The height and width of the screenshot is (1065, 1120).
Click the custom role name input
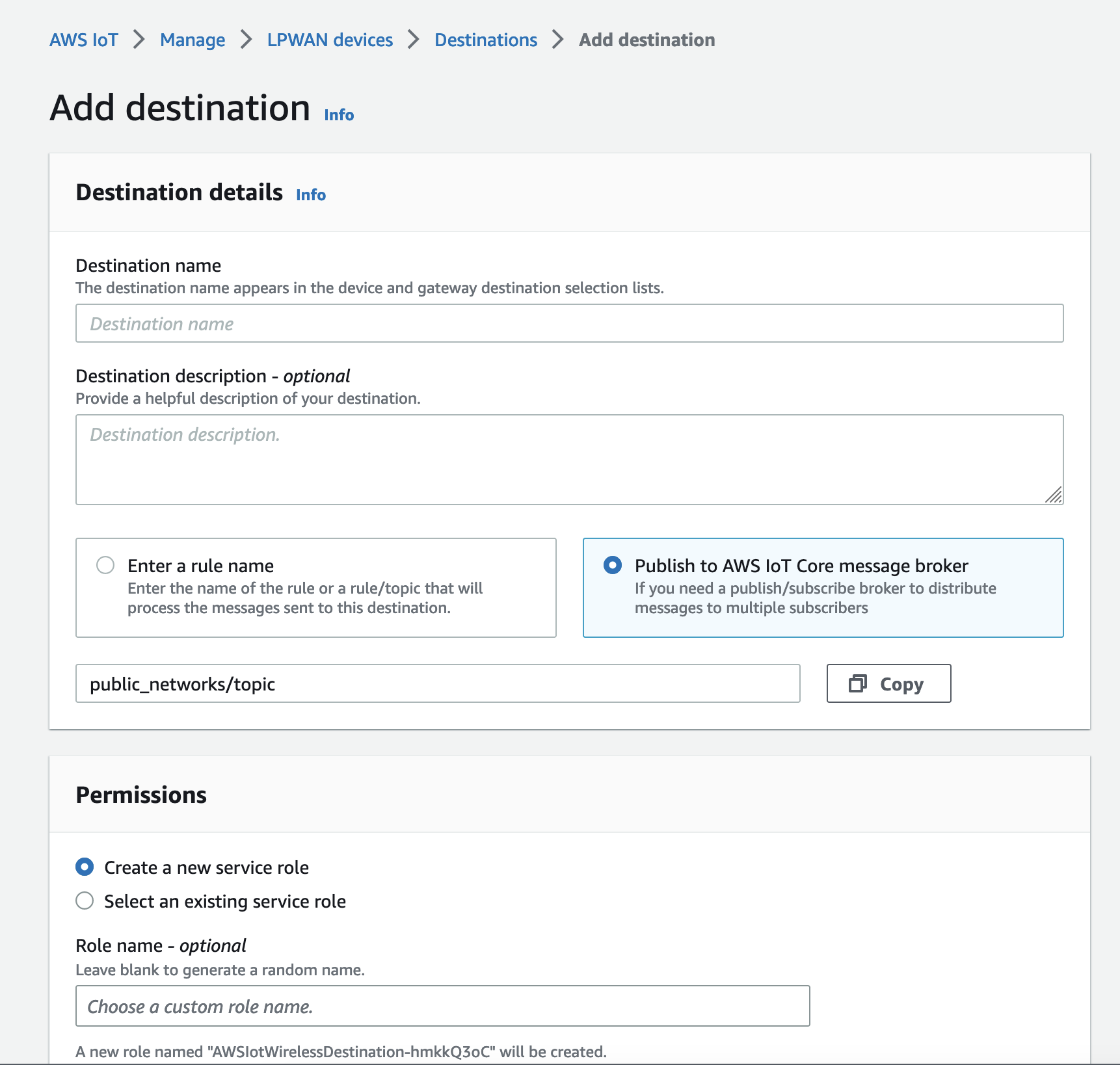(x=442, y=1006)
